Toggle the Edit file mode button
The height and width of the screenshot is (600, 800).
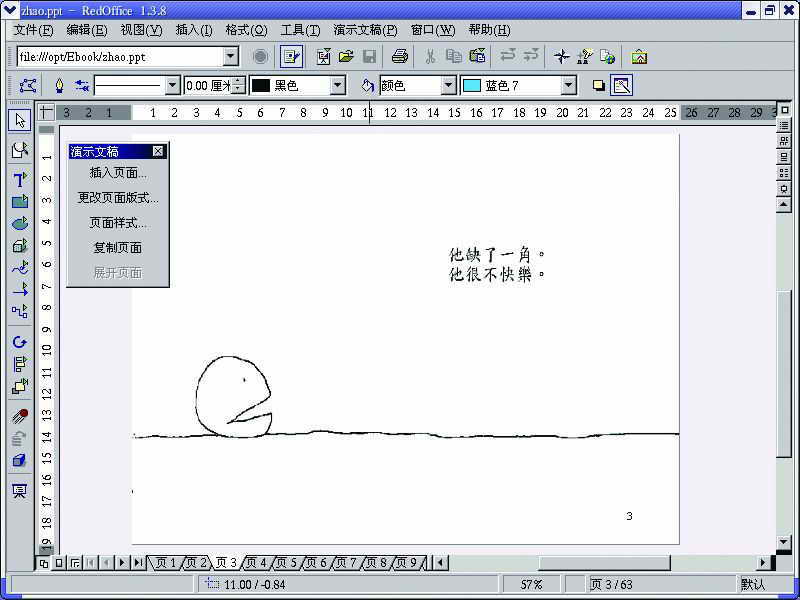[292, 57]
